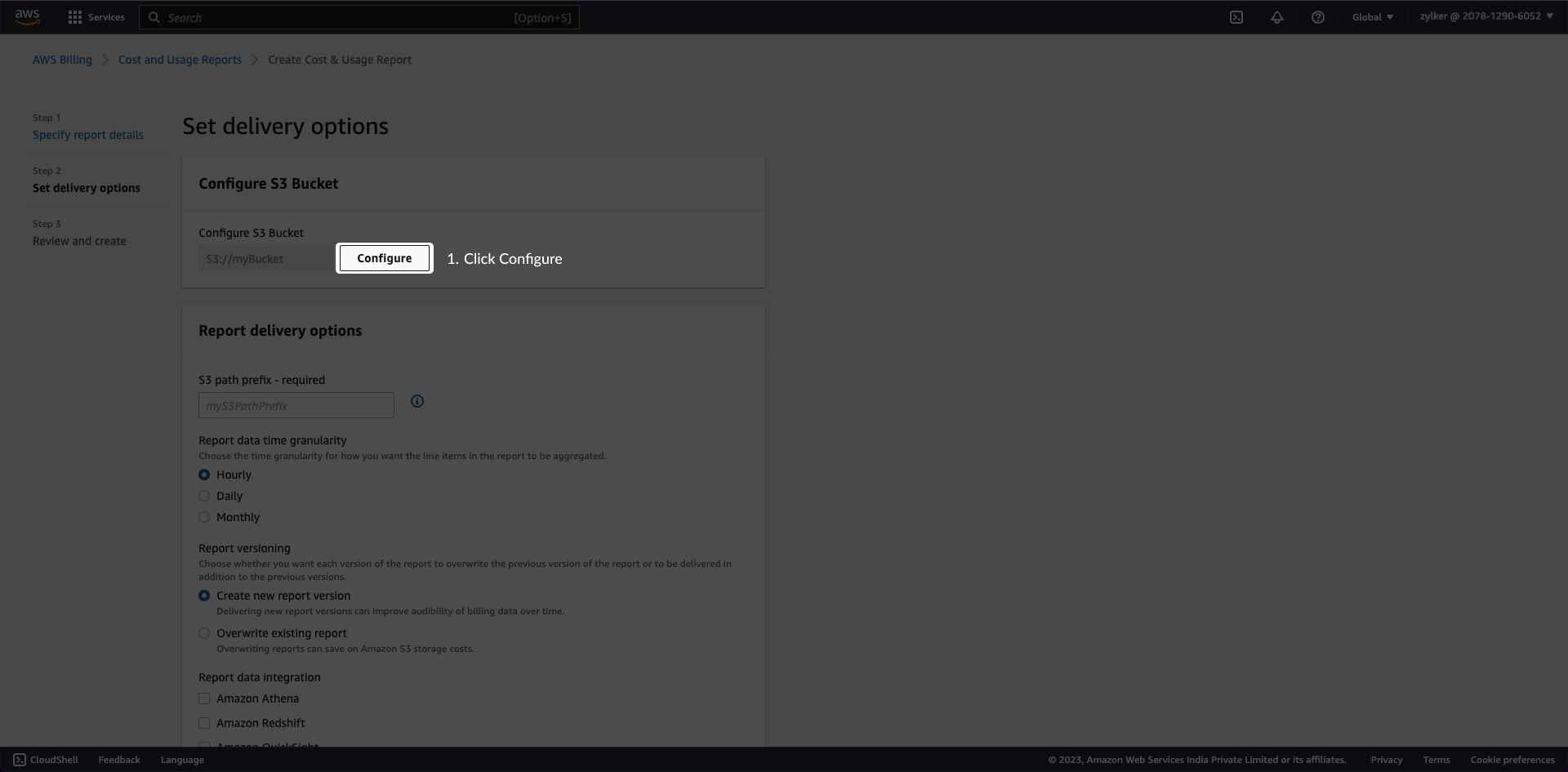Expand the Global region dropdown
The width and height of the screenshot is (1568, 772).
pyautogui.click(x=1373, y=17)
